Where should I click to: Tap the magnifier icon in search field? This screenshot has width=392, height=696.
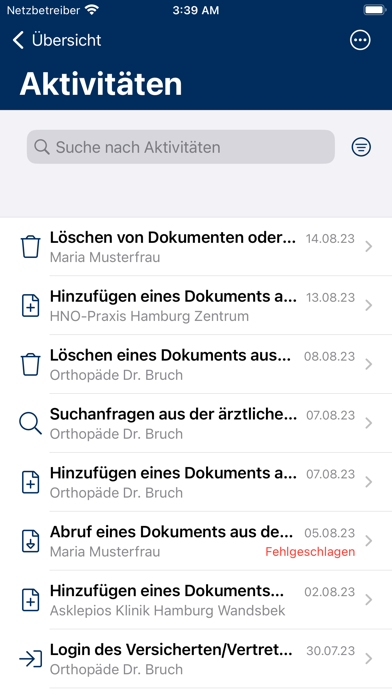click(x=42, y=147)
